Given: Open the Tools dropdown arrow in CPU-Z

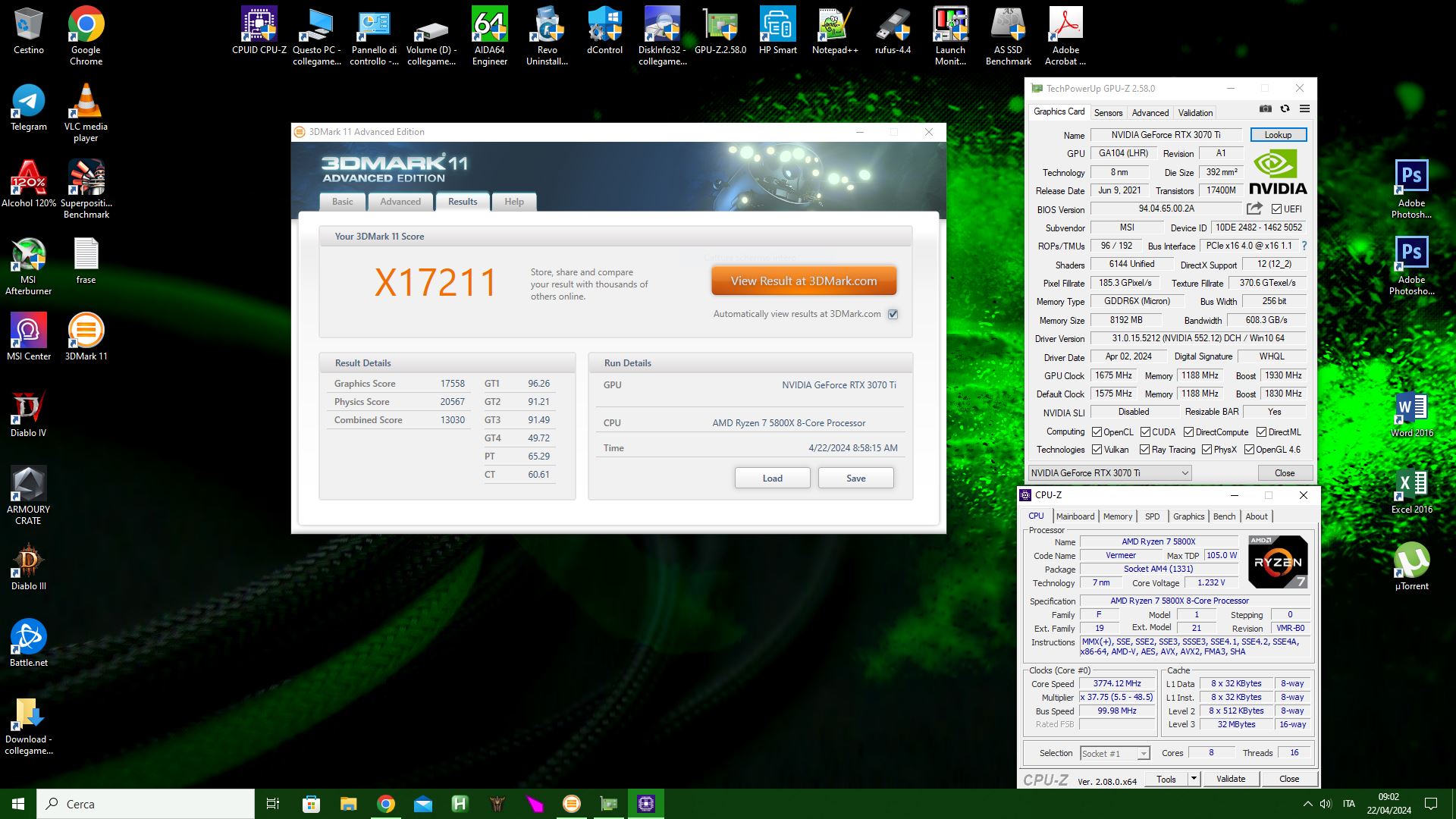Looking at the screenshot, I should pyautogui.click(x=1194, y=779).
